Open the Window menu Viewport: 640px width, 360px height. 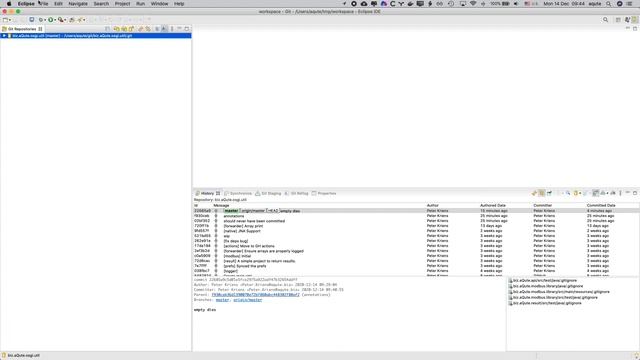point(159,4)
